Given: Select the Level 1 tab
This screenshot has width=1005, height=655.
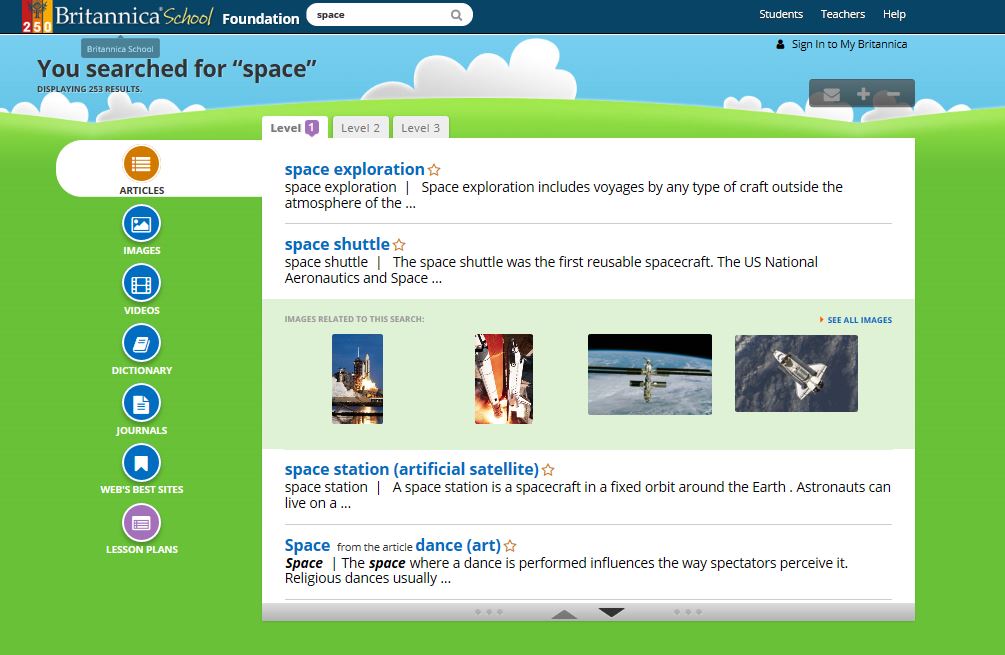Looking at the screenshot, I should click(295, 128).
